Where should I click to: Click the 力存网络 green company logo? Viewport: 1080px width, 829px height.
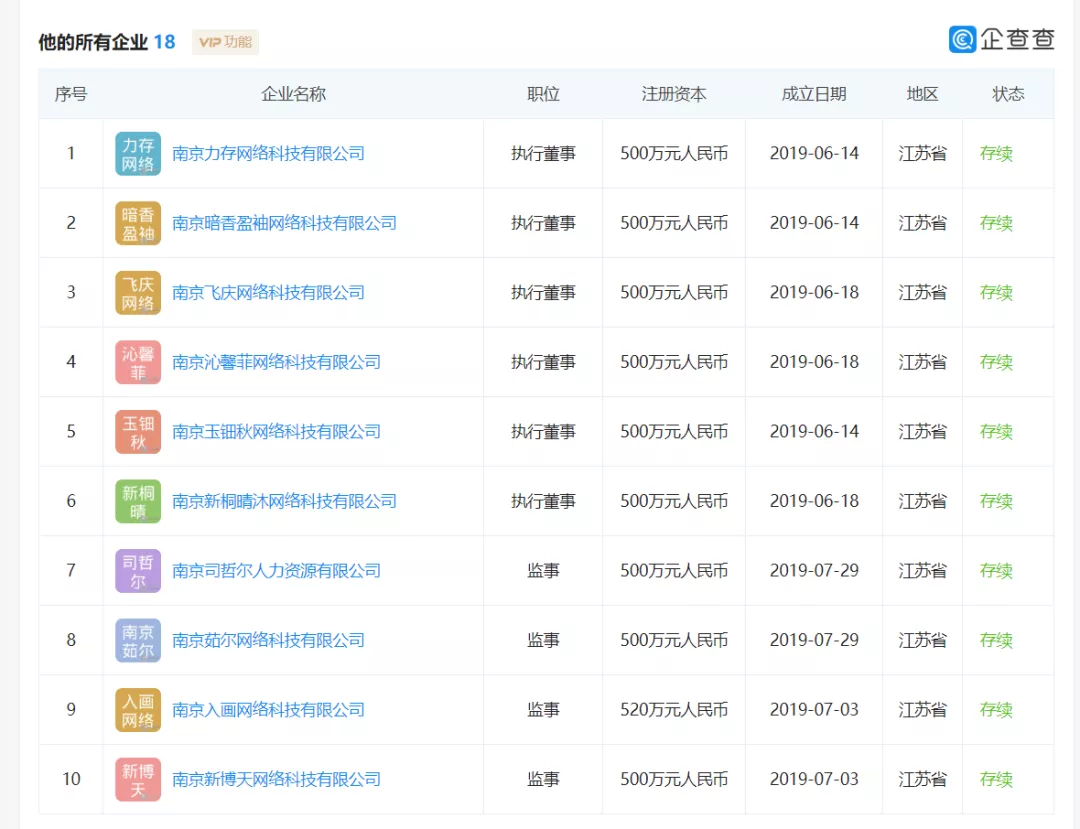137,153
